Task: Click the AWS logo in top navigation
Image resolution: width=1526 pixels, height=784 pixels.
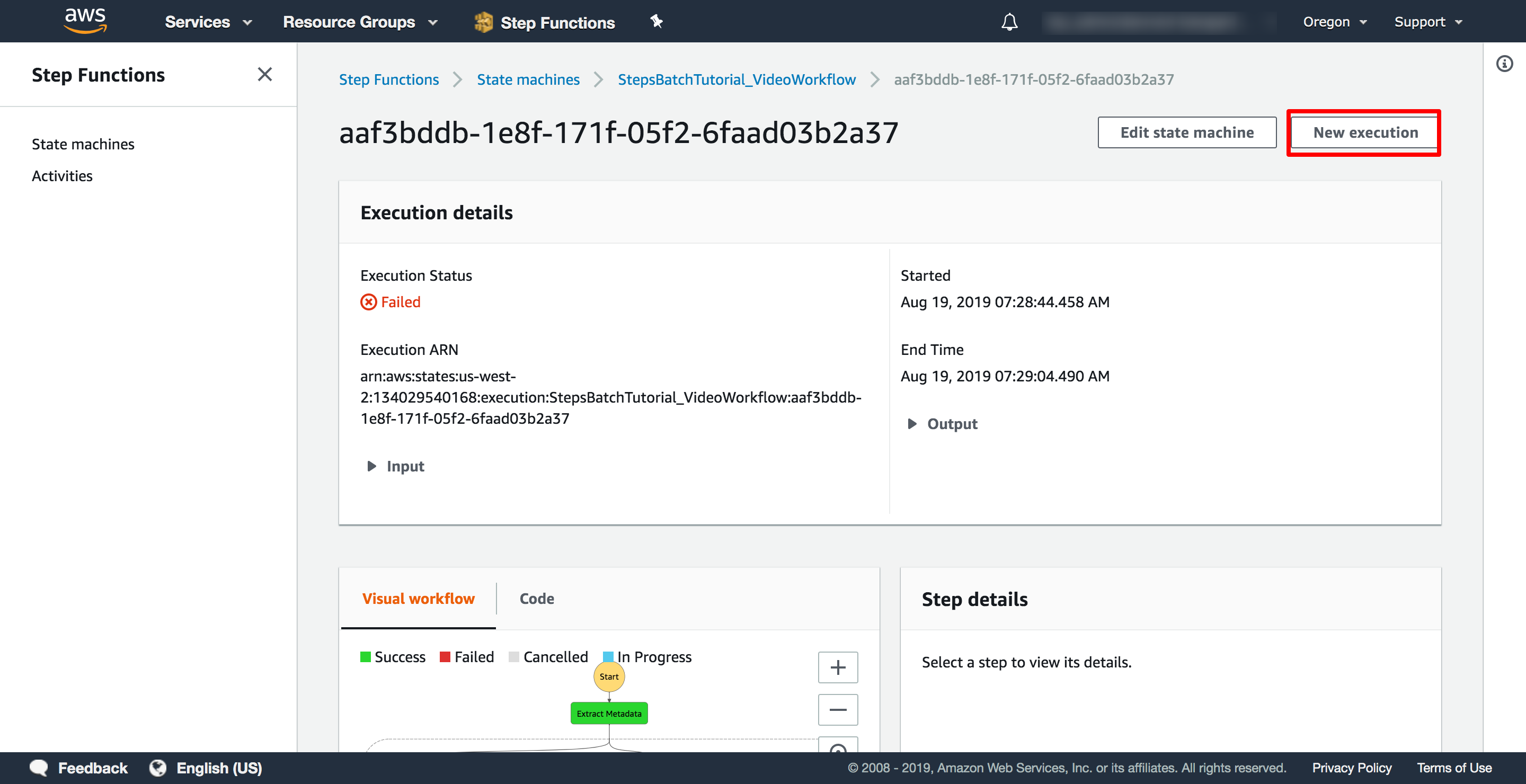Action: (84, 21)
